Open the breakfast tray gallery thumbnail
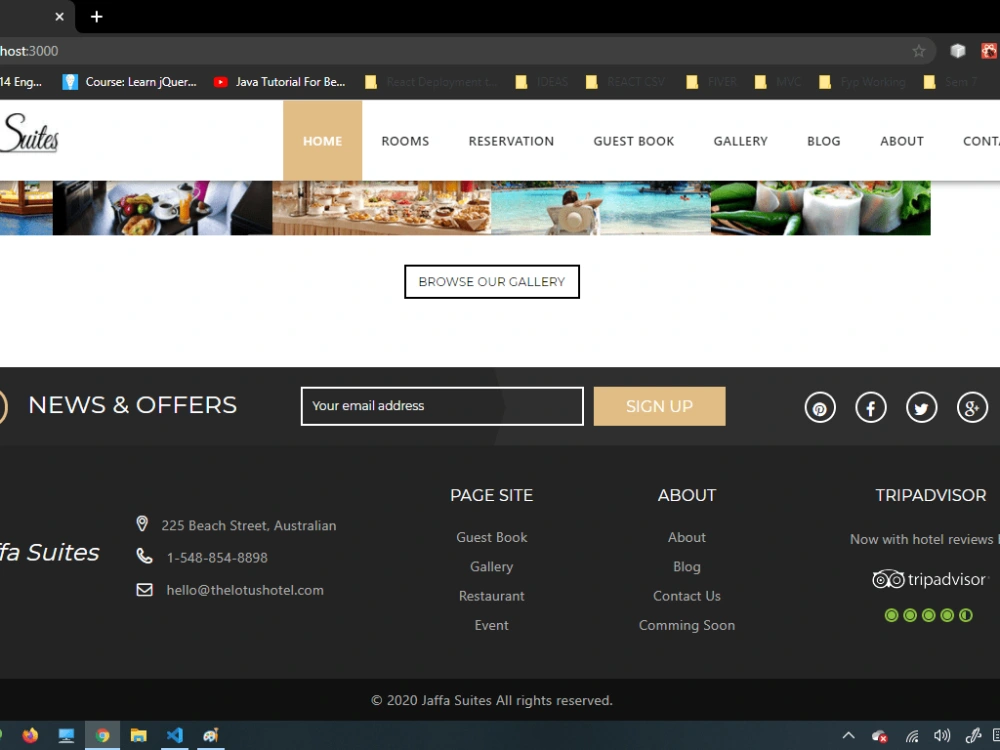The width and height of the screenshot is (1000, 750). tap(163, 208)
